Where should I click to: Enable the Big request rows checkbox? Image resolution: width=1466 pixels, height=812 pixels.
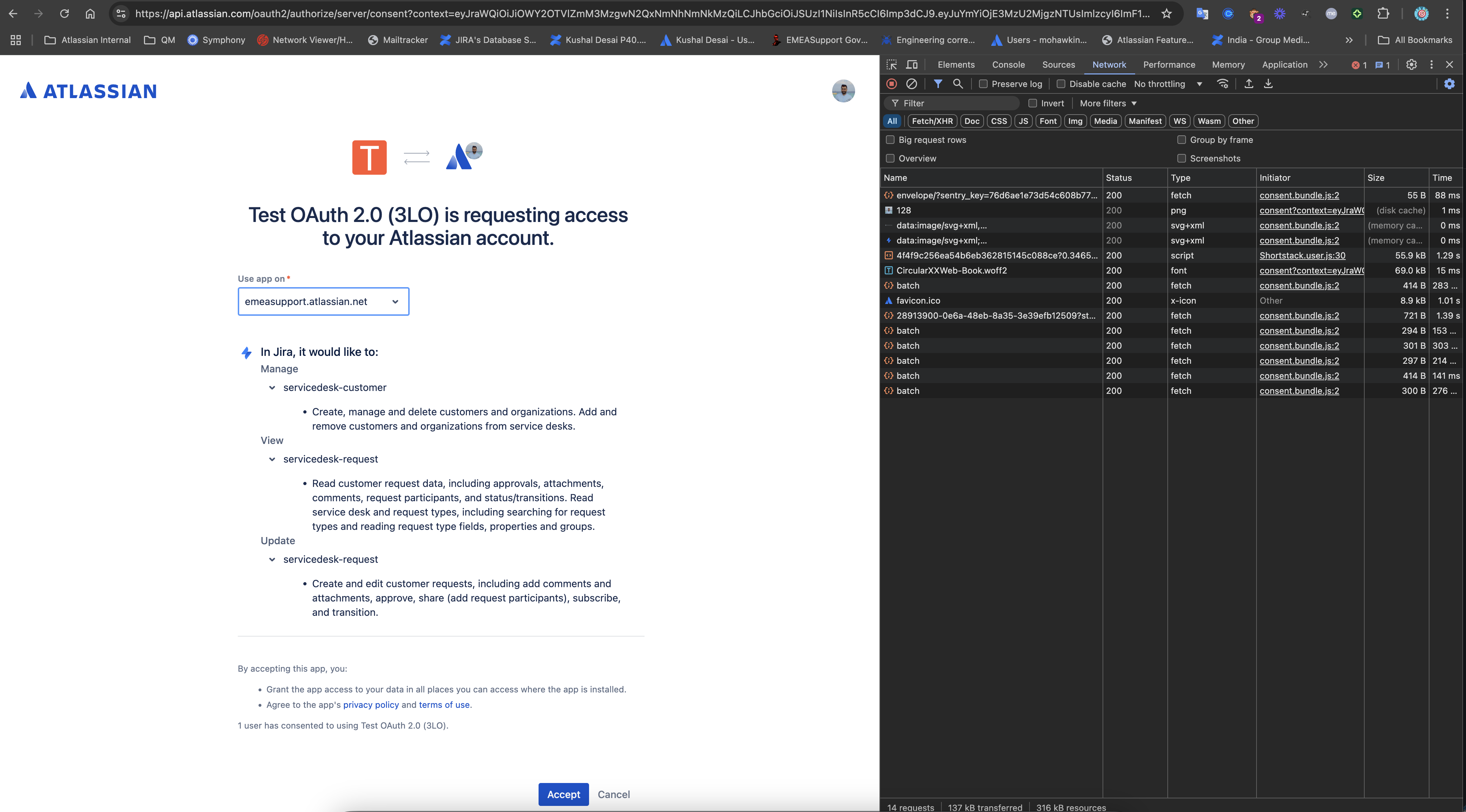point(890,140)
